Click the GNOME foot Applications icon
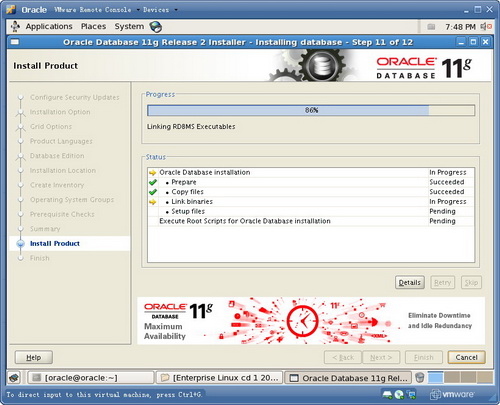The height and width of the screenshot is (405, 500). (15, 26)
